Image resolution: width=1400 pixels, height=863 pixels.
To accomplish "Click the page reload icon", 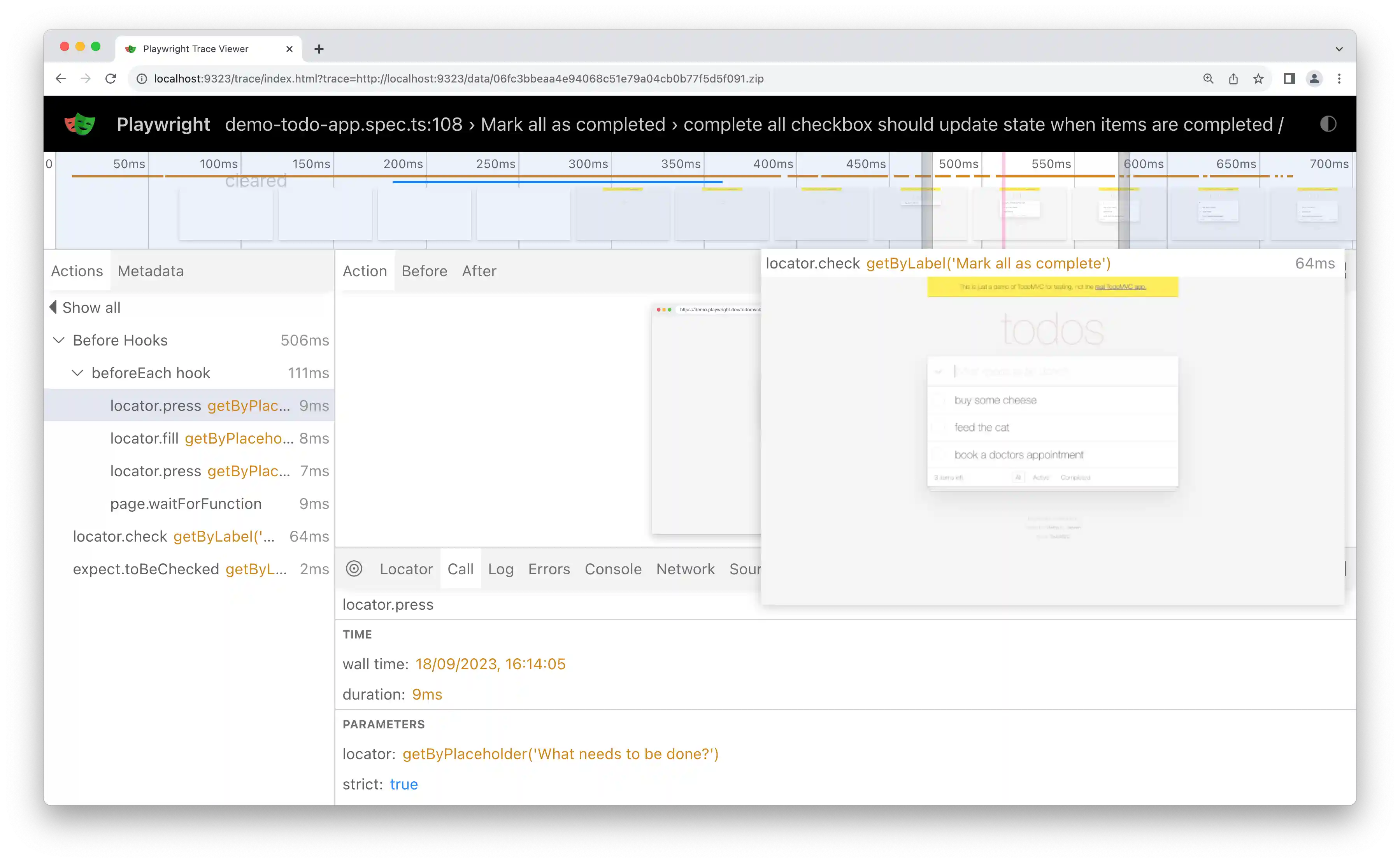I will [x=111, y=79].
